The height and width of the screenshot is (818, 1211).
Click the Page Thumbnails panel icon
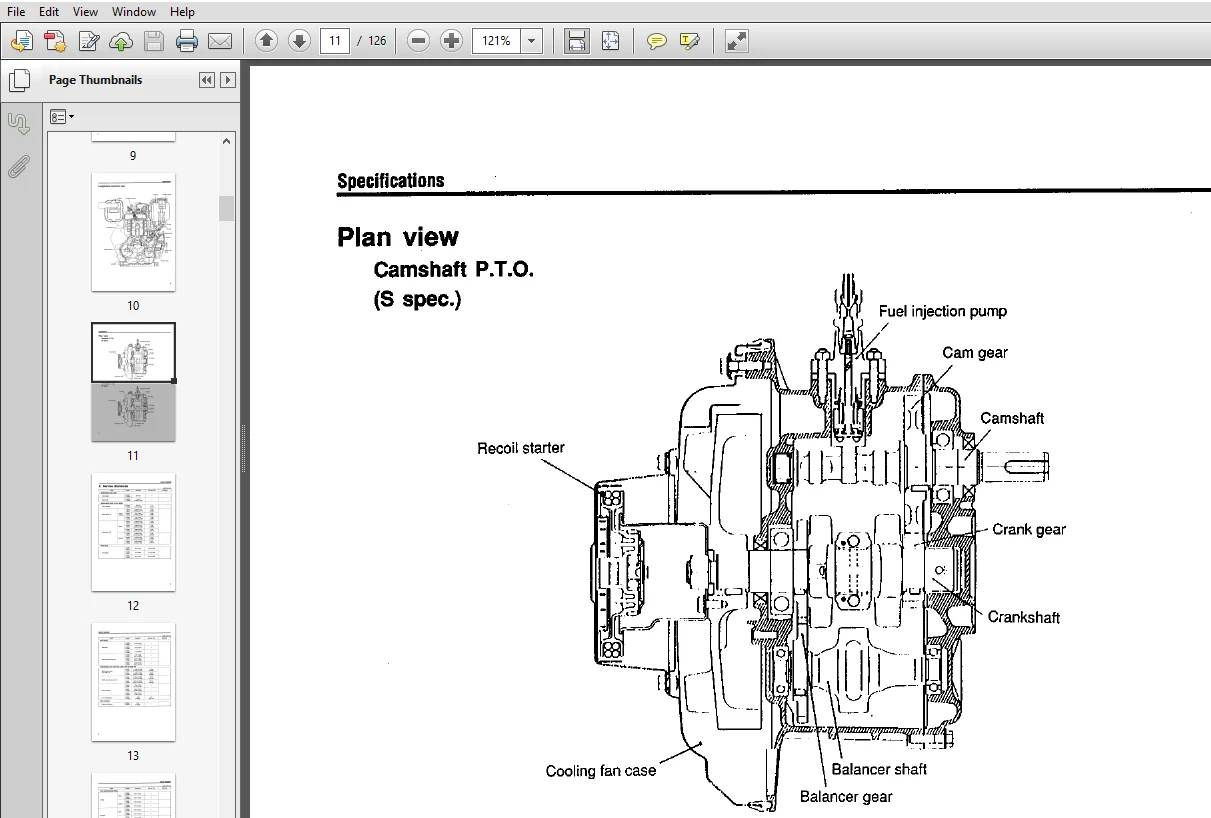click(18, 81)
